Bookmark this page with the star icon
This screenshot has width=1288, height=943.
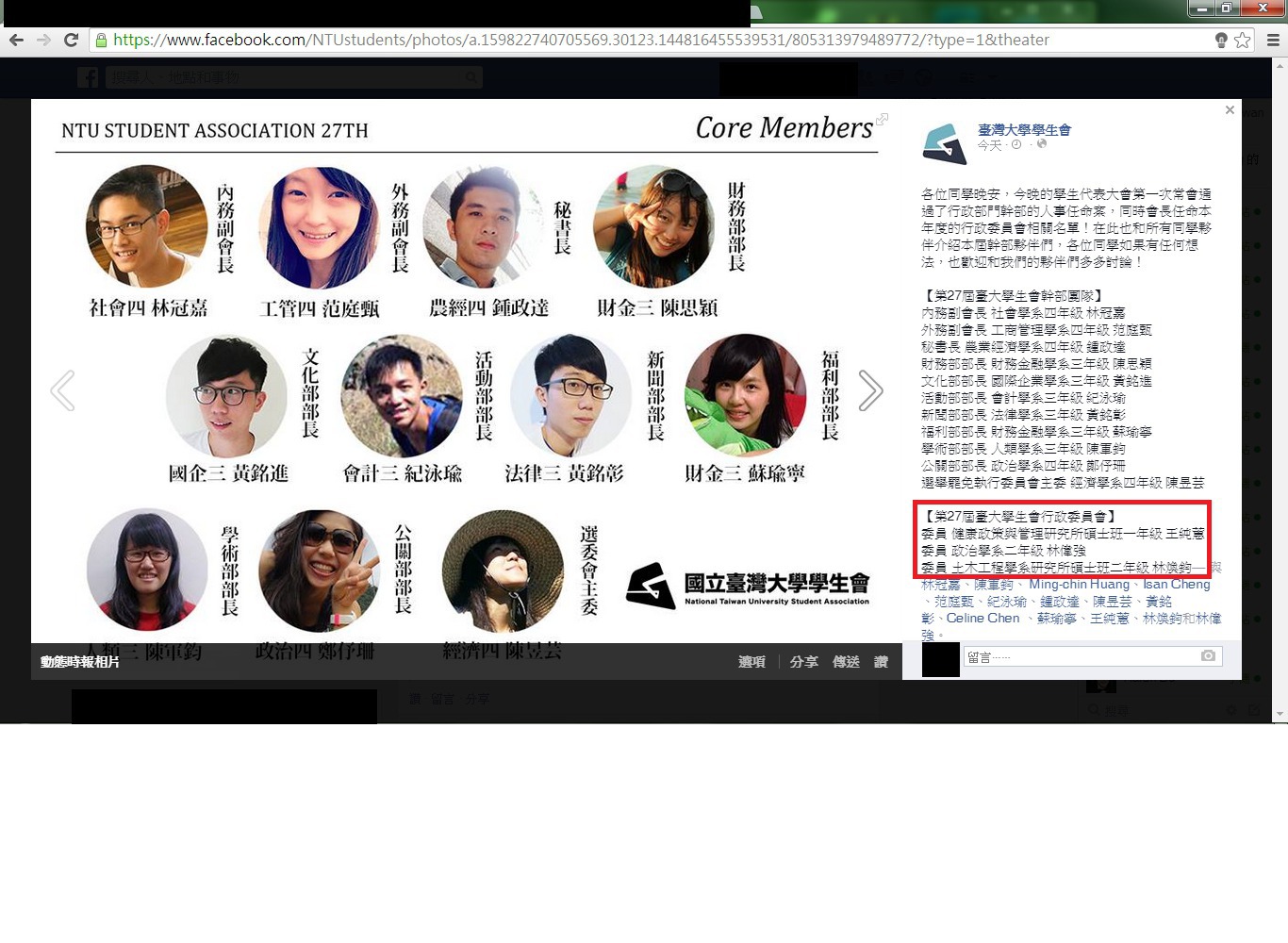[1242, 40]
